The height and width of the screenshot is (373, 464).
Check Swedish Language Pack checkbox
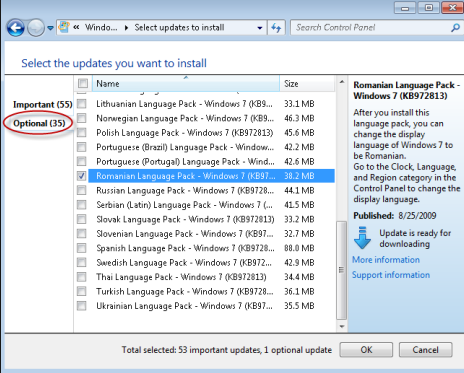(81, 262)
